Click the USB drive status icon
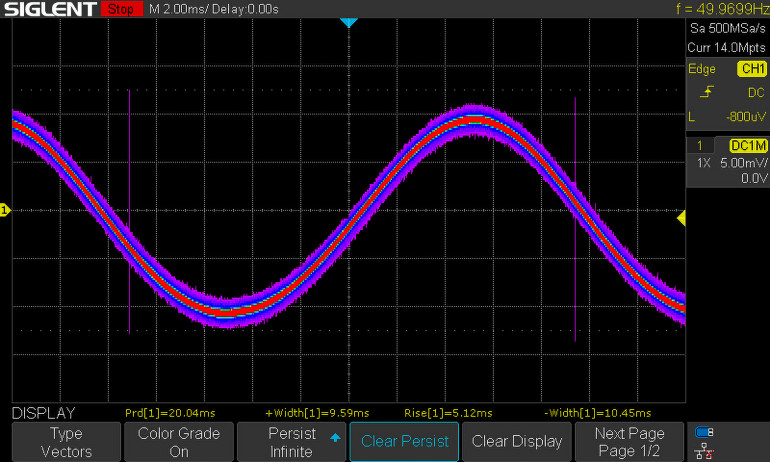This screenshot has height=462, width=770. [703, 432]
